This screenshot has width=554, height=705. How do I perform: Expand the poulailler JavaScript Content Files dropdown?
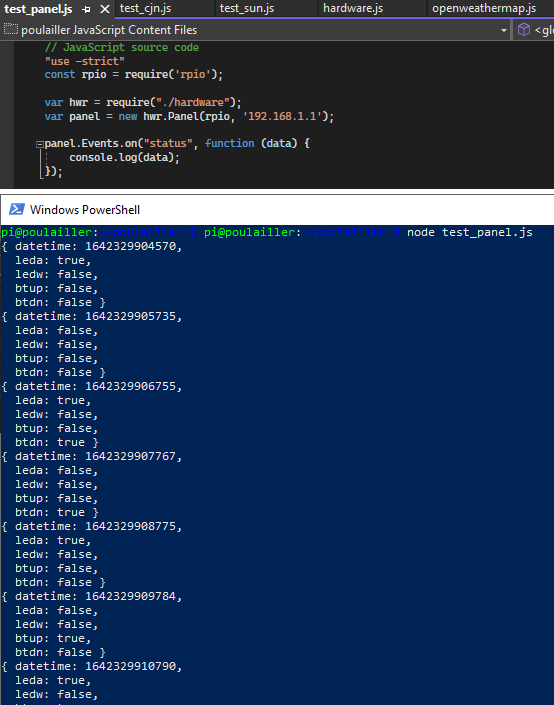[x=504, y=31]
